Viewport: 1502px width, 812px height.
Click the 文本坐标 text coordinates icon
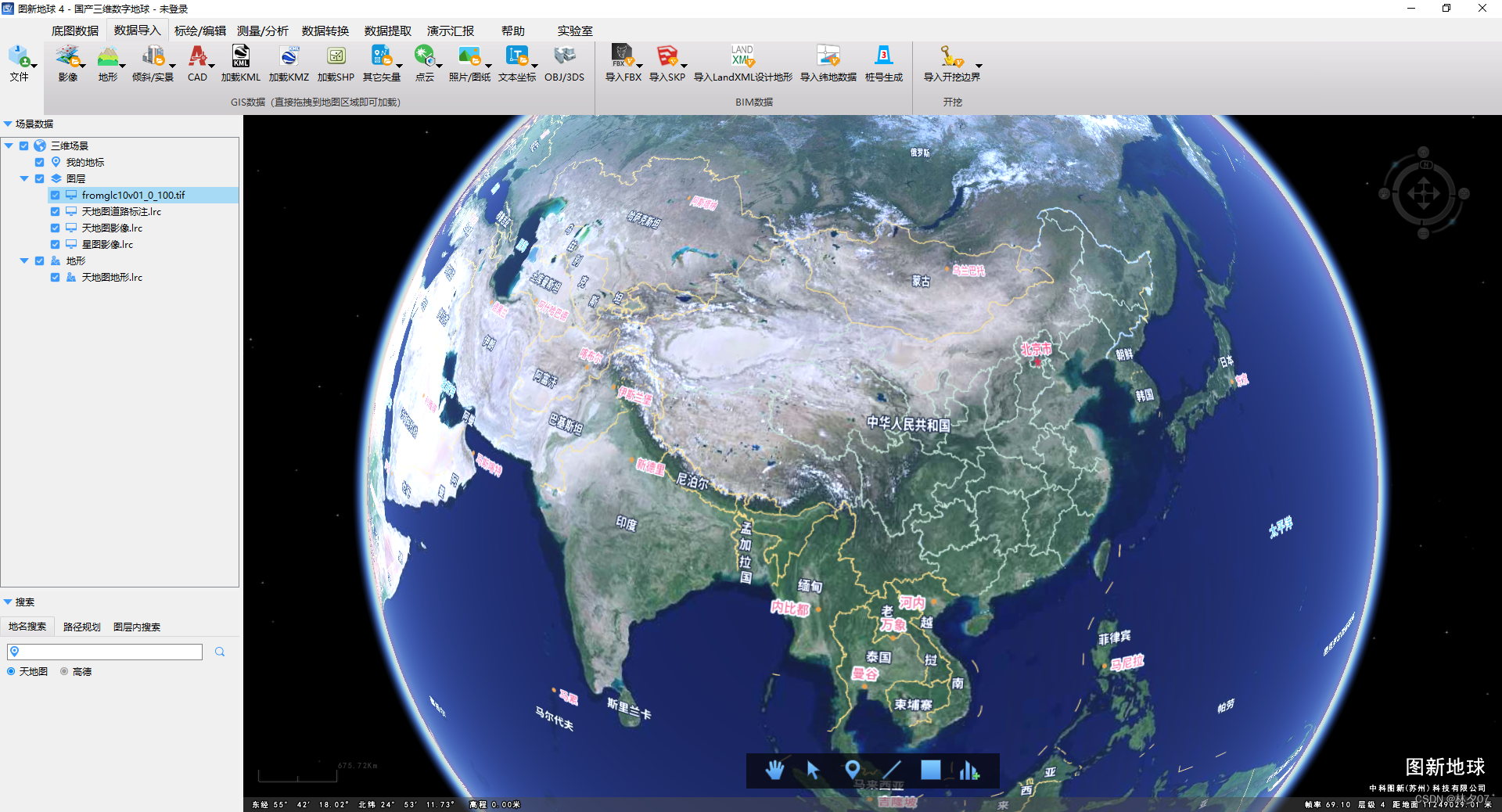pyautogui.click(x=516, y=56)
